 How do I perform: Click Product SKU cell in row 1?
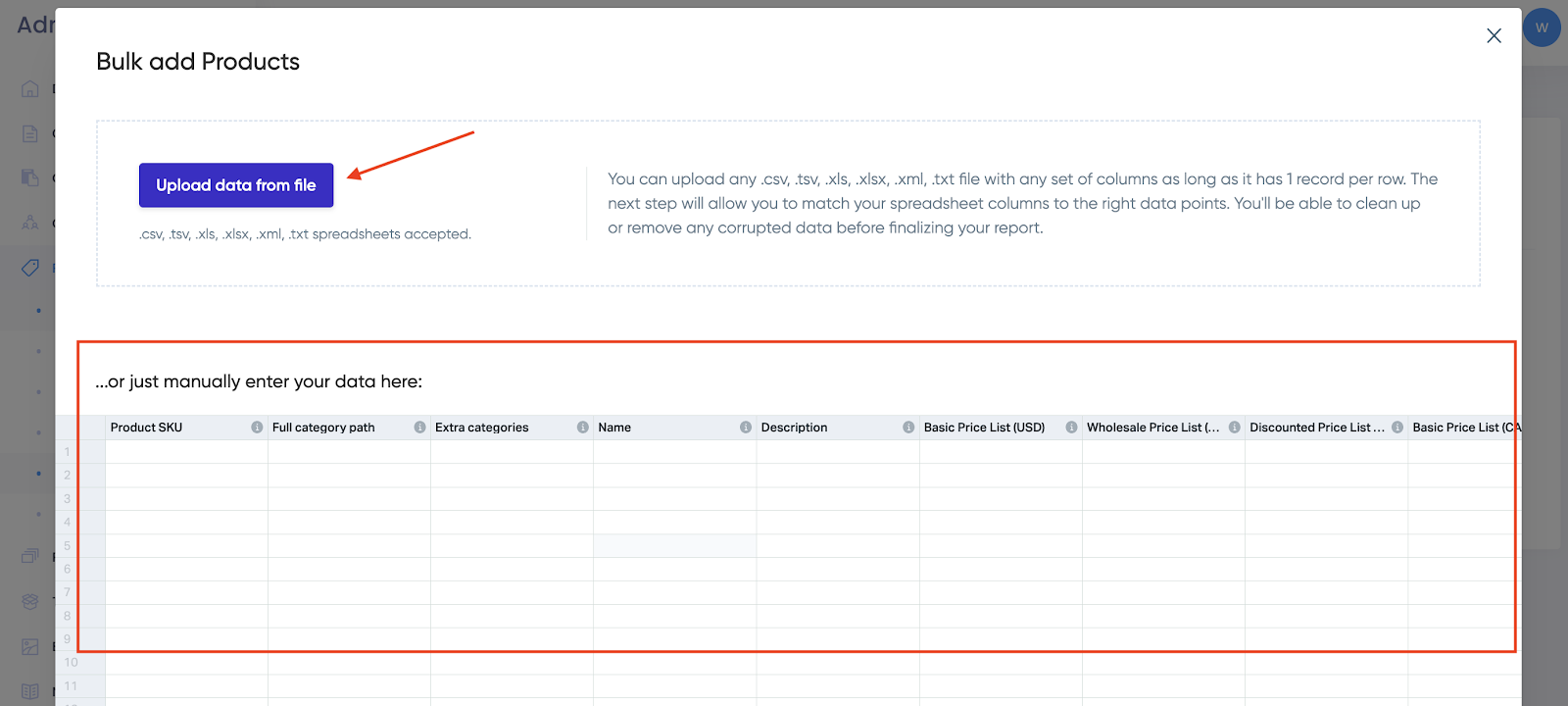pos(186,452)
